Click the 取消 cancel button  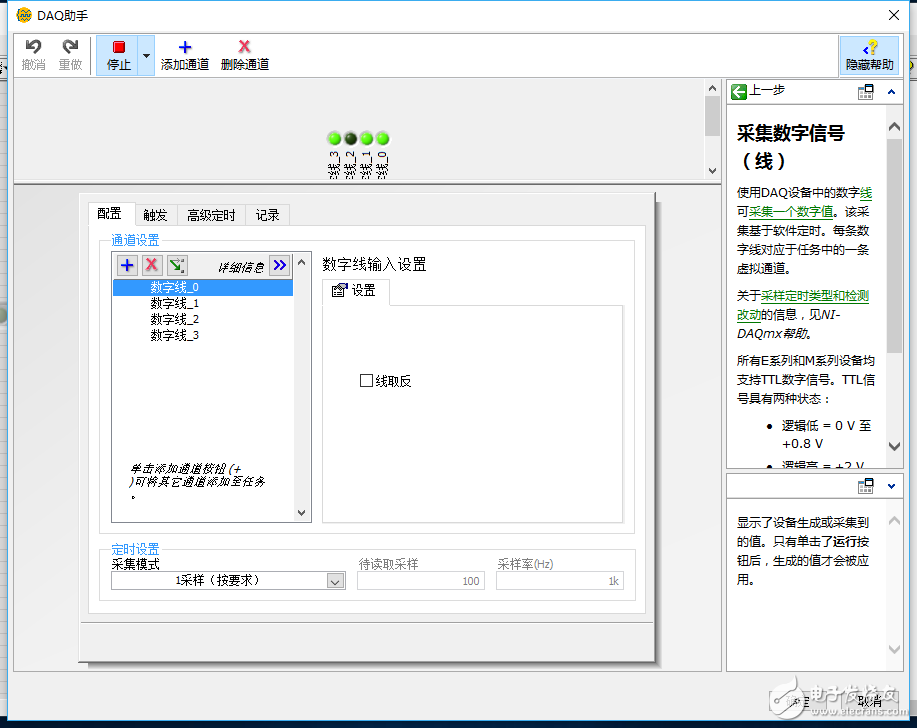click(870, 701)
